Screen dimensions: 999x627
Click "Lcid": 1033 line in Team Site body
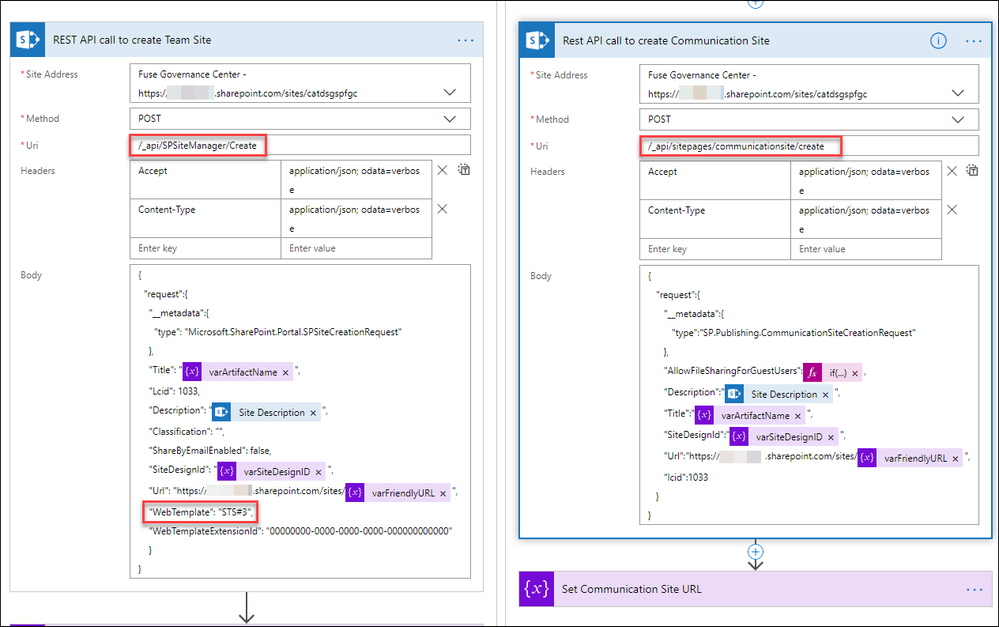174,391
